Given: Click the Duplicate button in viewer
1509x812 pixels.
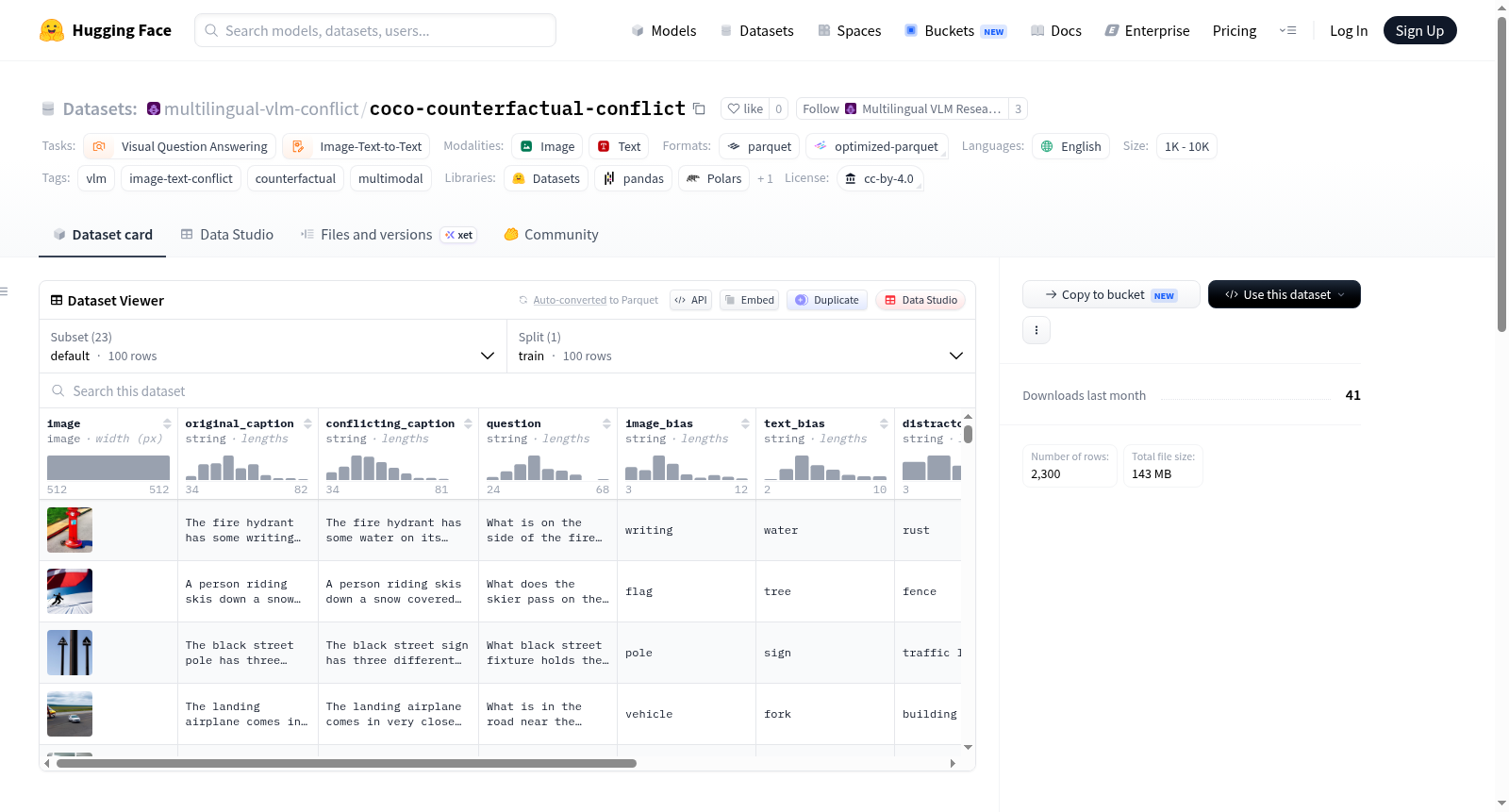Looking at the screenshot, I should 827,300.
